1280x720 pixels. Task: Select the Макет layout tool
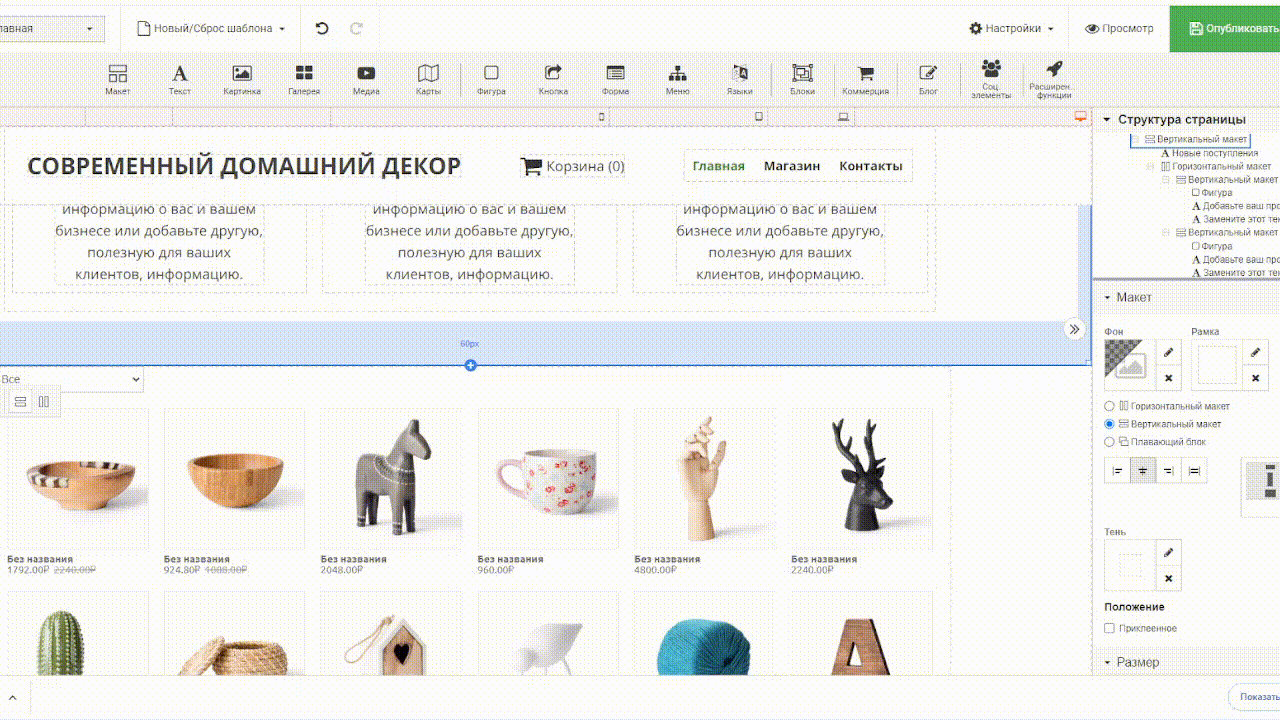click(118, 79)
